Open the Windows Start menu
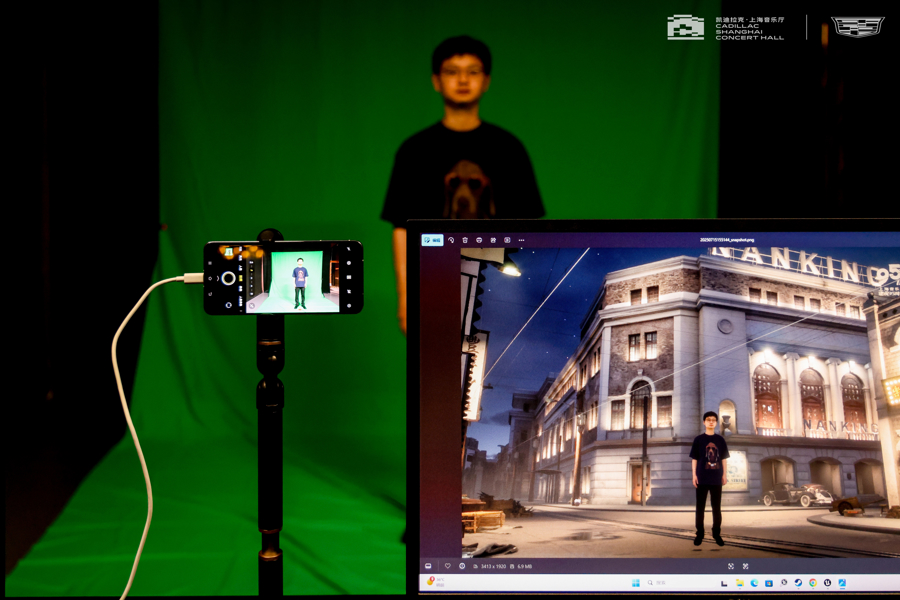The image size is (900, 600). 636,583
